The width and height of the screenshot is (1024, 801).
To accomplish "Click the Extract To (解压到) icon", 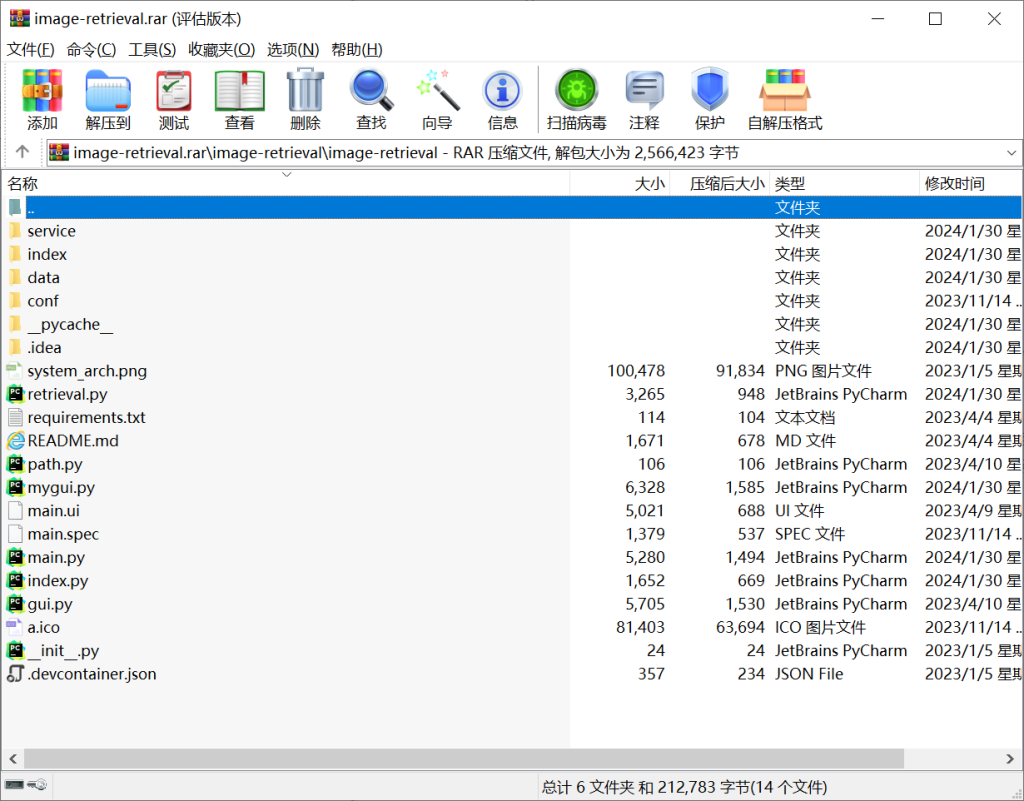I will tap(108, 100).
